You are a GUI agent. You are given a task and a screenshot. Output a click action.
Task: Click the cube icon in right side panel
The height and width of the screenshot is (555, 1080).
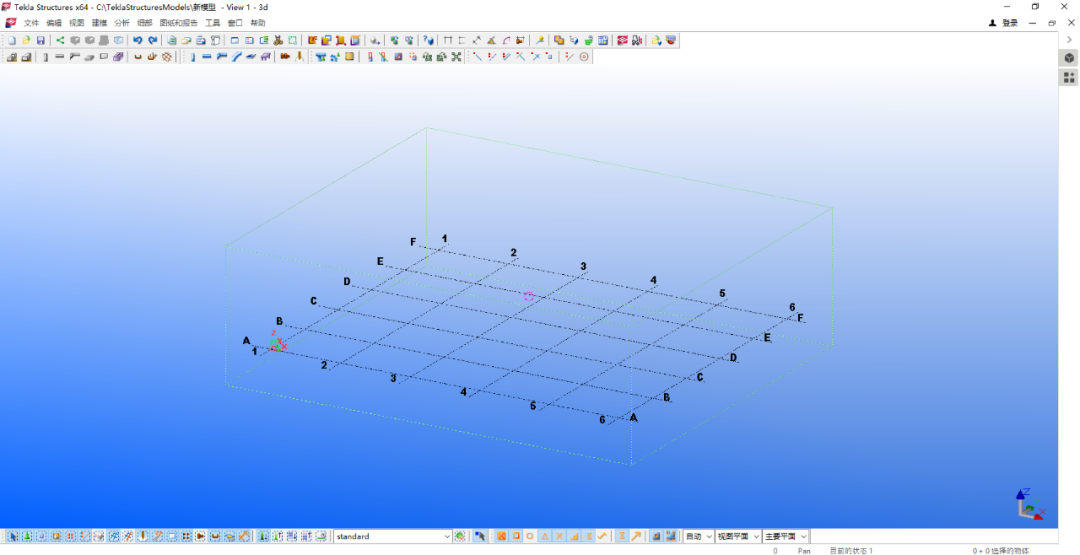coord(1069,58)
